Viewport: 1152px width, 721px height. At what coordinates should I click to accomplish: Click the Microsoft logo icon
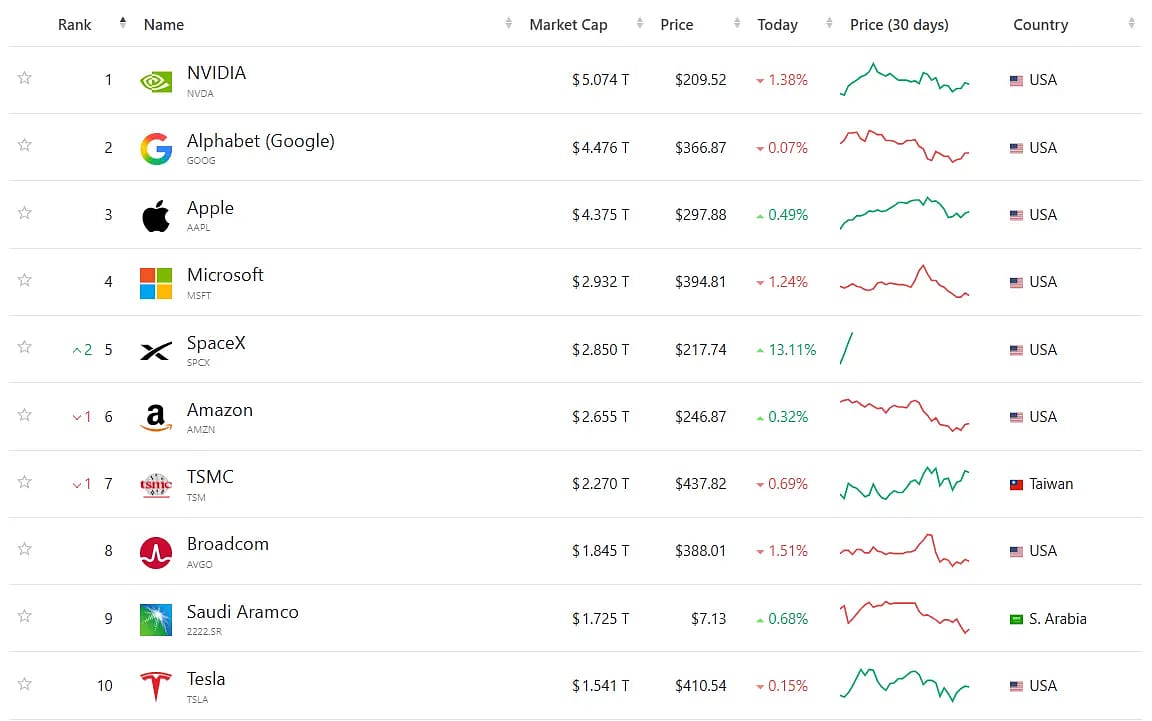click(x=156, y=283)
